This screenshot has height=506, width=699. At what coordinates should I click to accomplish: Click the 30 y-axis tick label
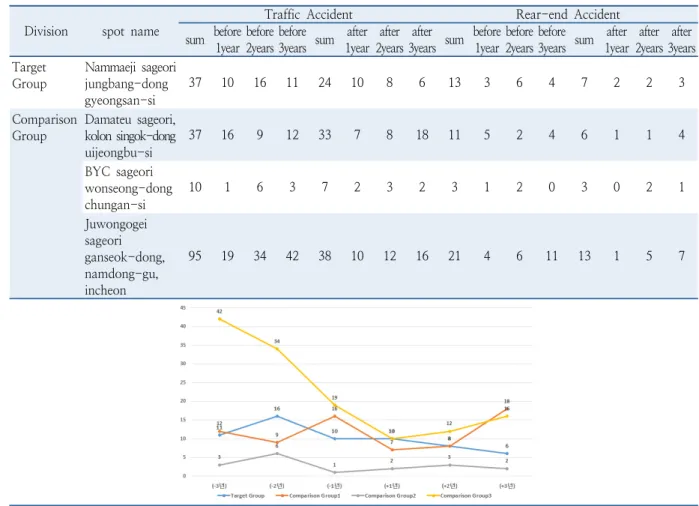183,364
